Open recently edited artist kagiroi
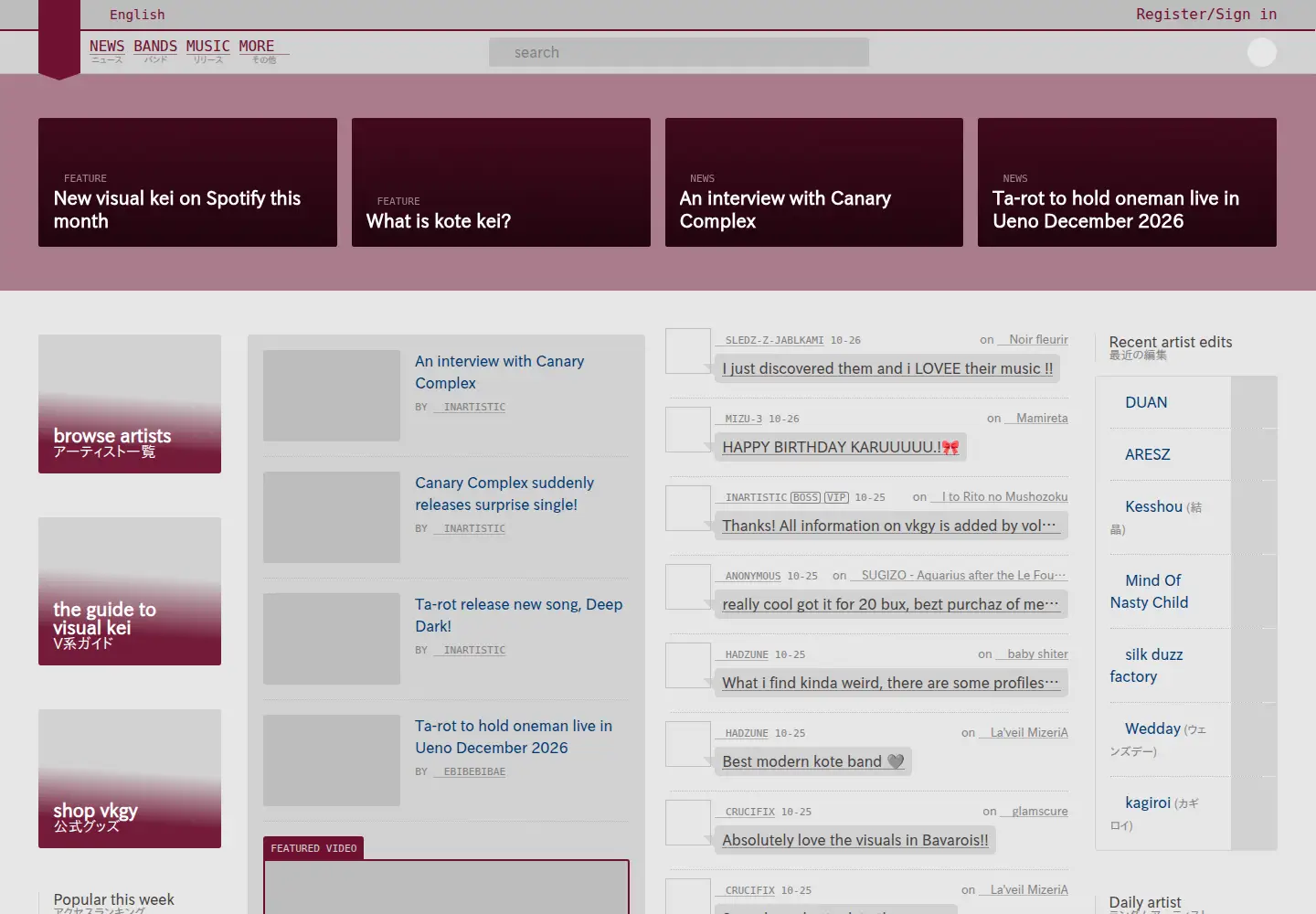The image size is (1316, 914). [1148, 802]
